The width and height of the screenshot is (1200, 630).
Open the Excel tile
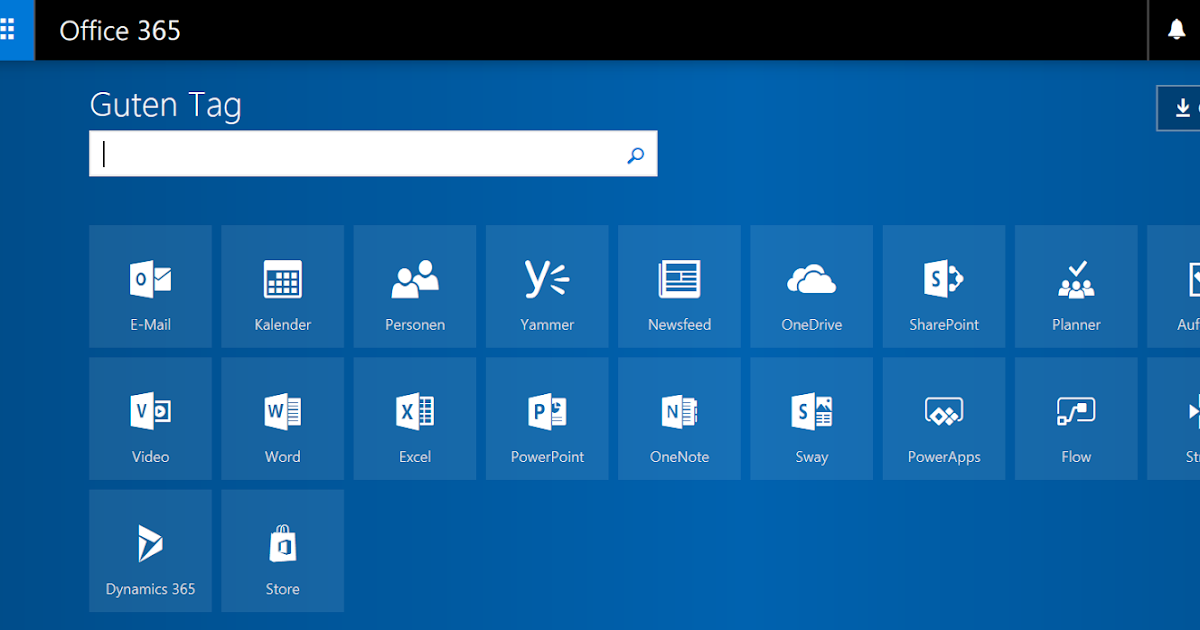(x=415, y=418)
